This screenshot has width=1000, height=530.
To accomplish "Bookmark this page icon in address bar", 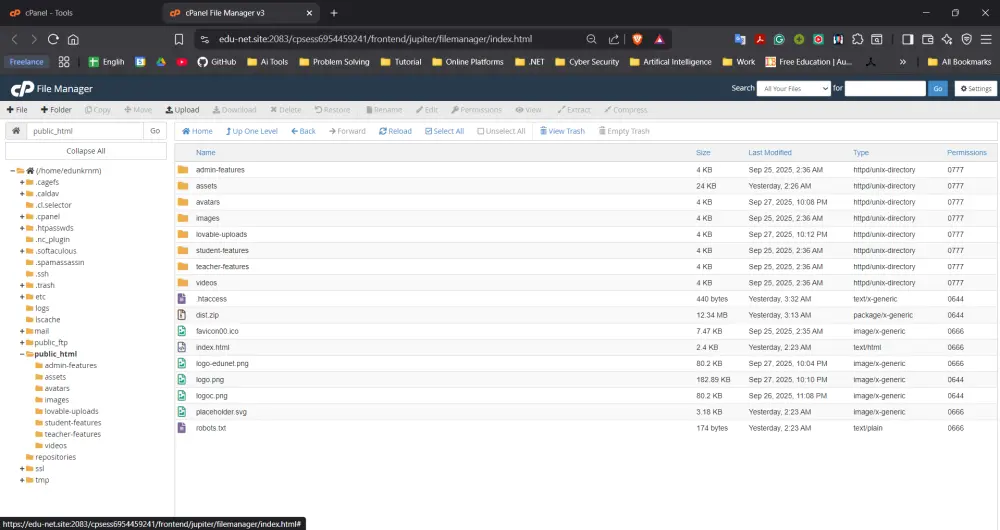I will pos(179,39).
